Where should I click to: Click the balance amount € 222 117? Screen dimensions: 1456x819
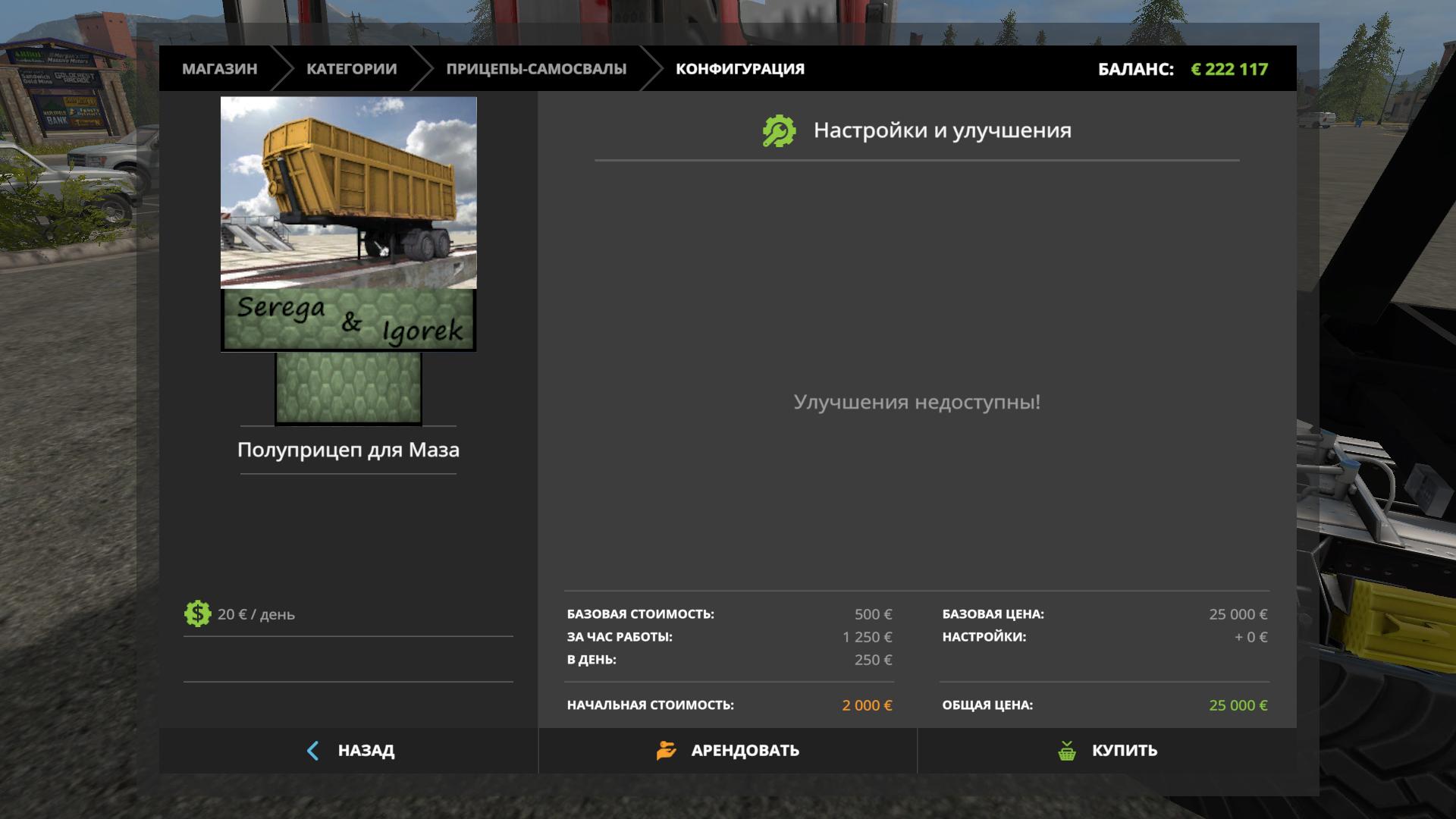(x=1228, y=69)
